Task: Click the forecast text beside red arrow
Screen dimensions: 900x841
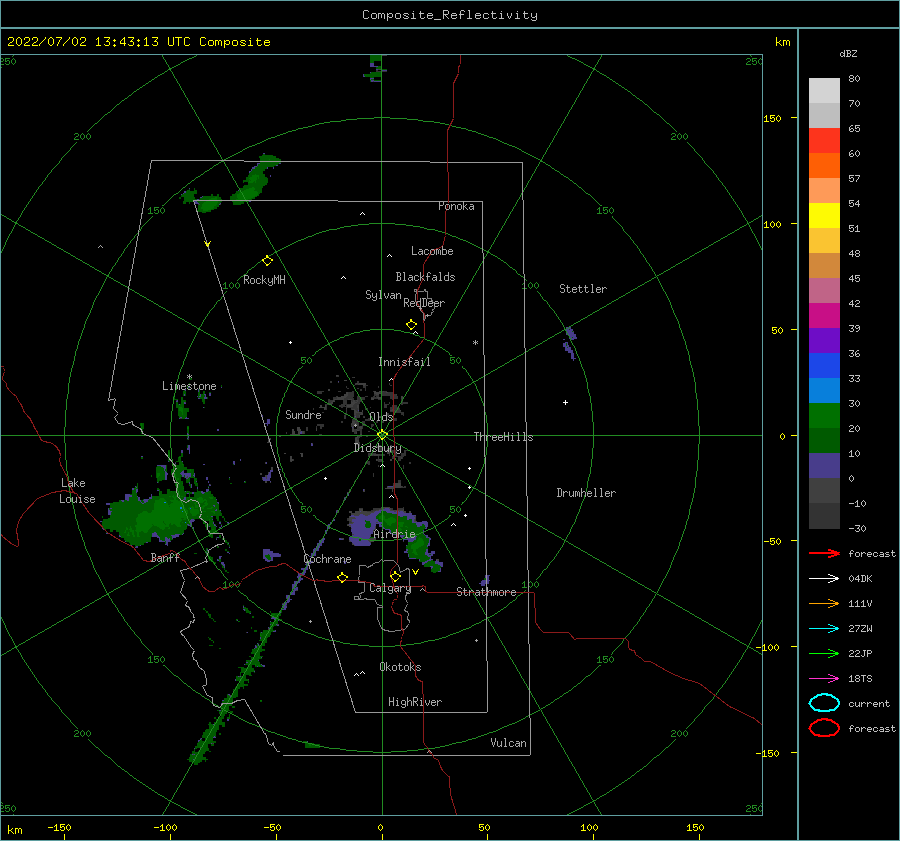Action: click(x=872, y=553)
